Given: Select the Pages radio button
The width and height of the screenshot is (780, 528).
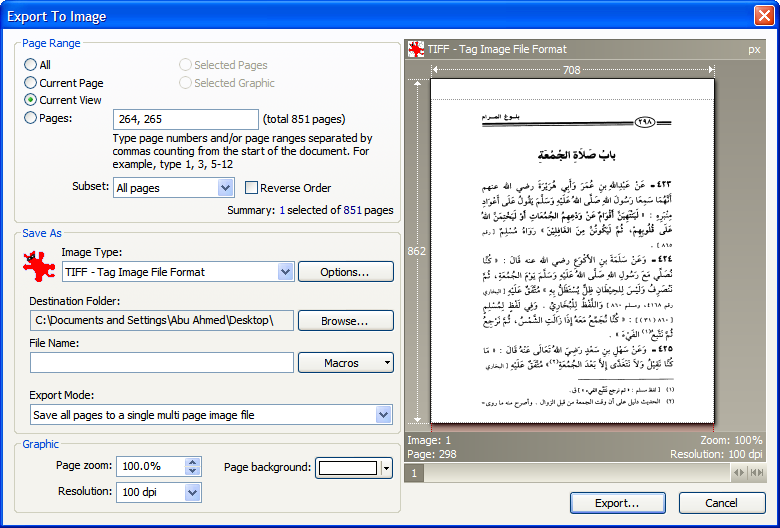Looking at the screenshot, I should coord(31,118).
